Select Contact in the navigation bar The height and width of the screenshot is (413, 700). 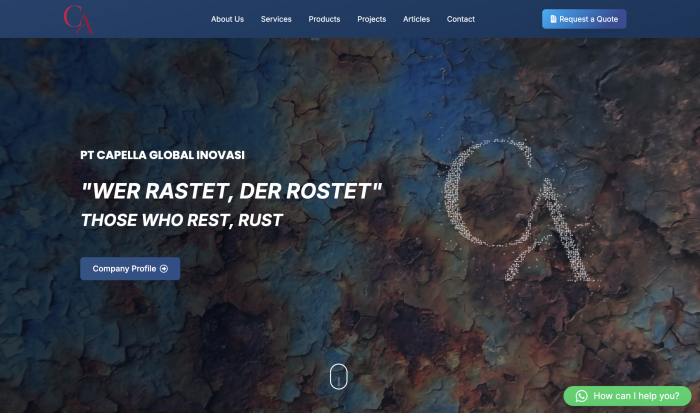(x=461, y=19)
